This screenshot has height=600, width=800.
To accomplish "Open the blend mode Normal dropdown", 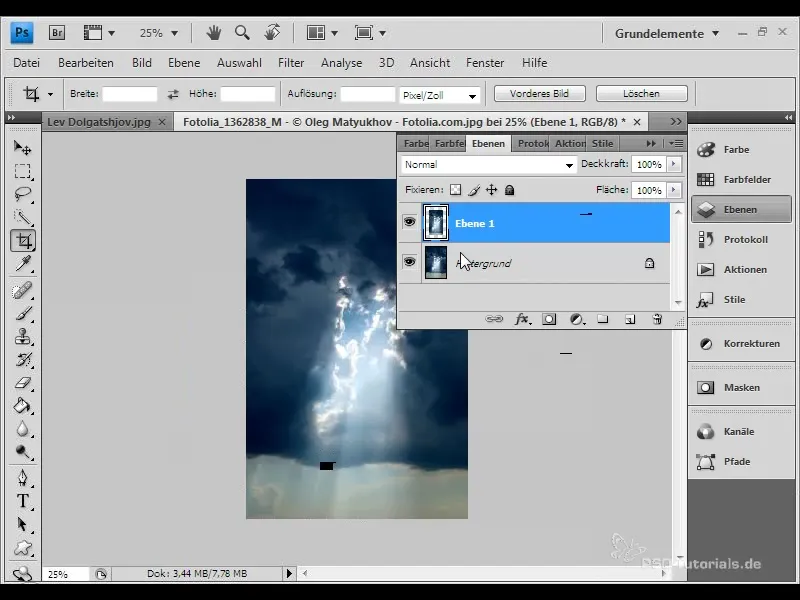I will click(488, 165).
